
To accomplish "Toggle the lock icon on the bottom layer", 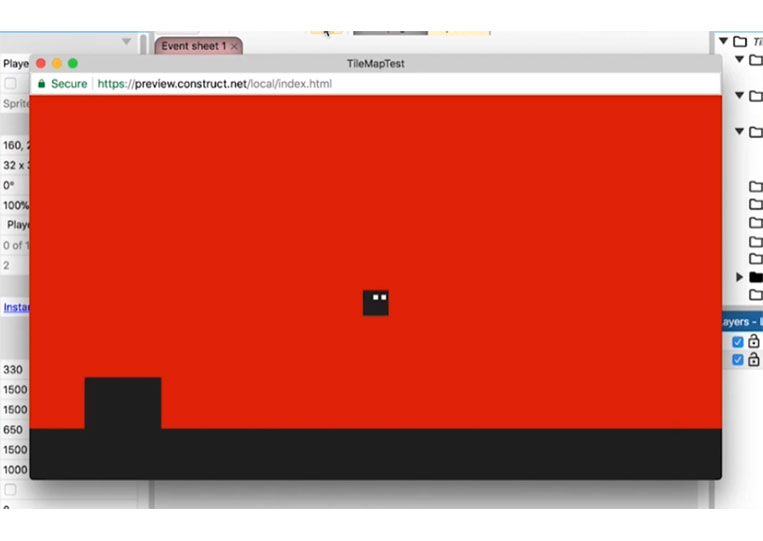I will [753, 360].
